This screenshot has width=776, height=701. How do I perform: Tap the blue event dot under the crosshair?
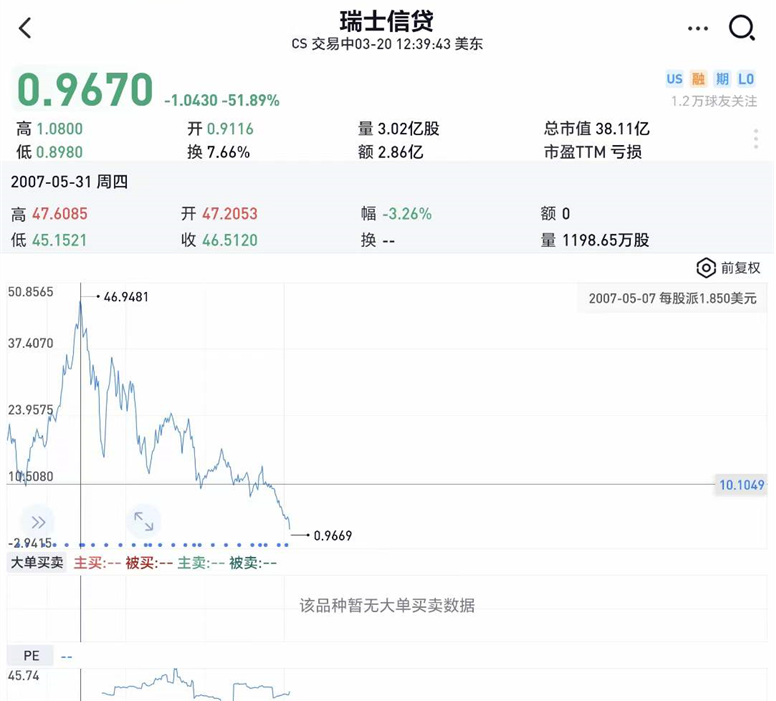[81, 545]
